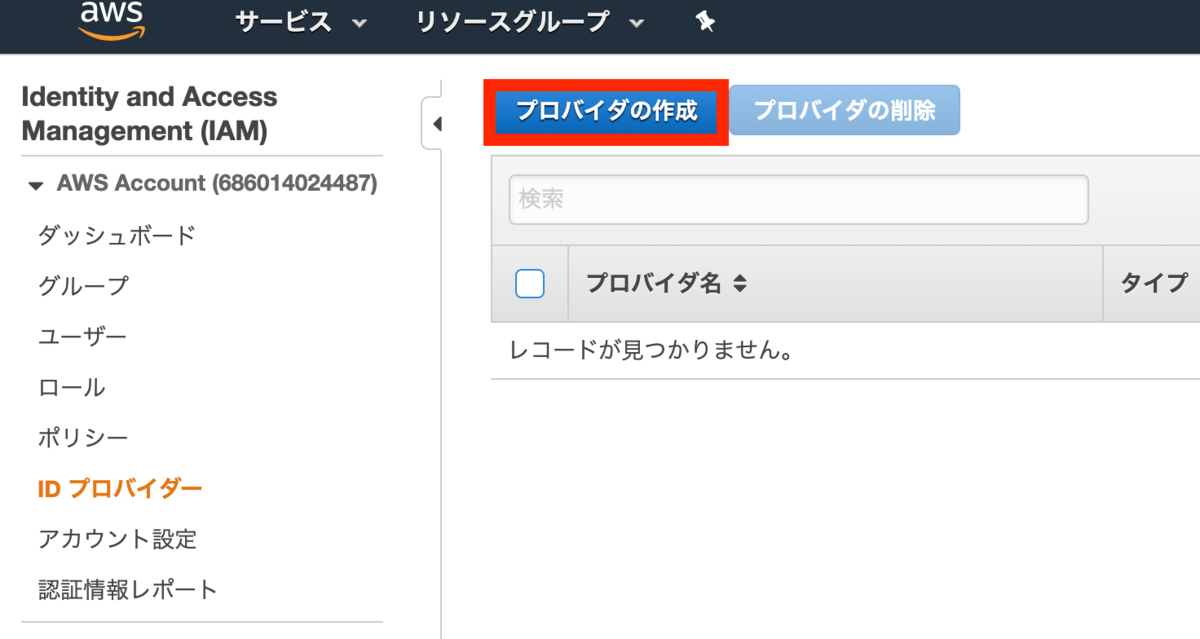Click the レコードが見つかりません message
Image resolution: width=1200 pixels, height=639 pixels.
click(x=651, y=351)
